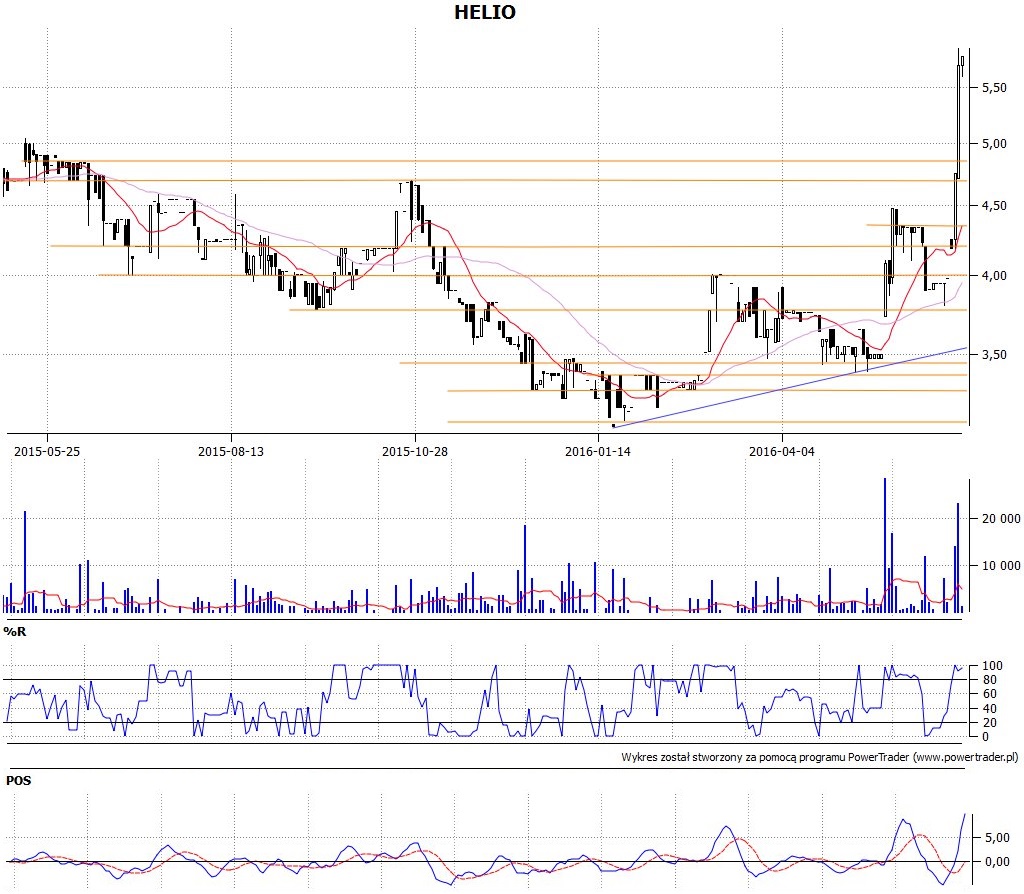Screen dimensions: 1024x894
Task: Click the 10 000 volume axis label
Action: click(1001, 566)
